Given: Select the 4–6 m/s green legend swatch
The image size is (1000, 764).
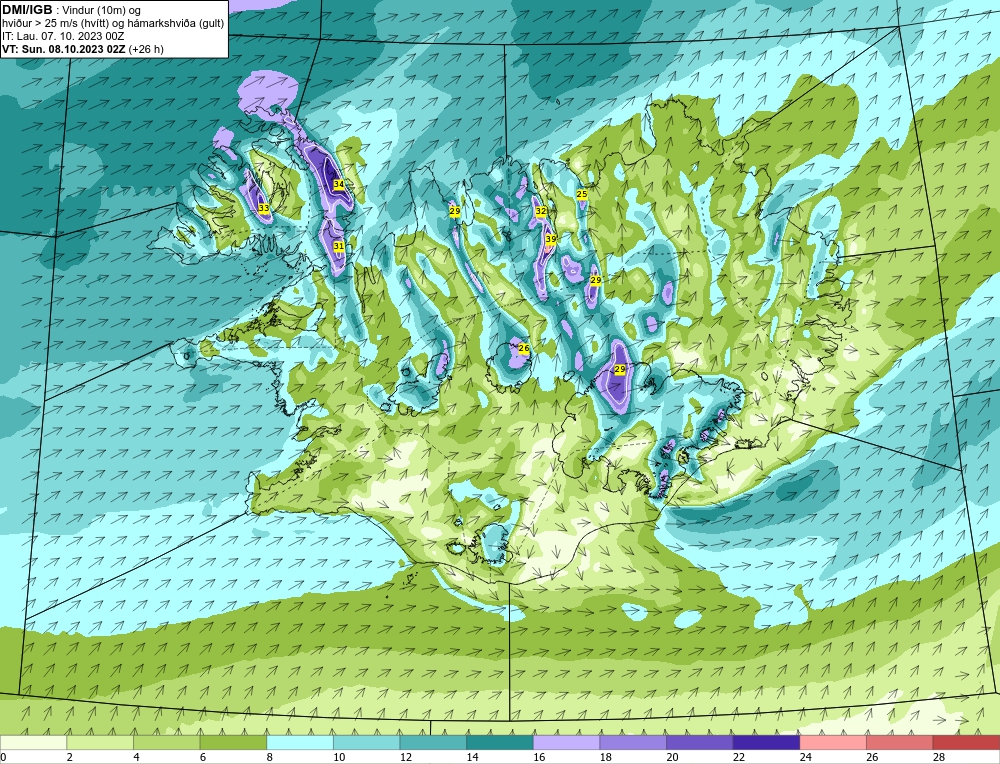Looking at the screenshot, I should (x=166, y=742).
